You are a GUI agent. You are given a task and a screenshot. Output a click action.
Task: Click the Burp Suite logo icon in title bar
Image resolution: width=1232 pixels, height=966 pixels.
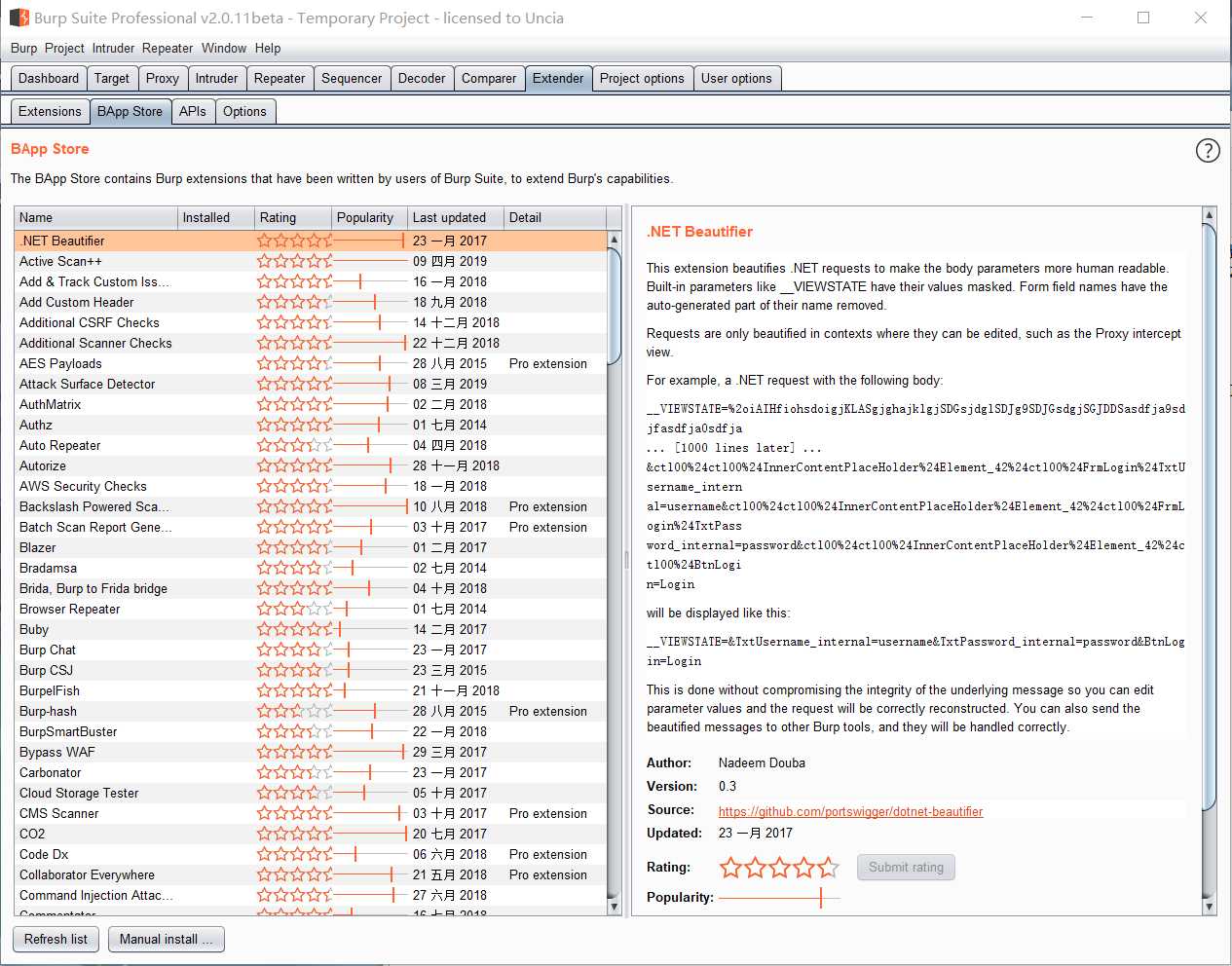coord(18,18)
